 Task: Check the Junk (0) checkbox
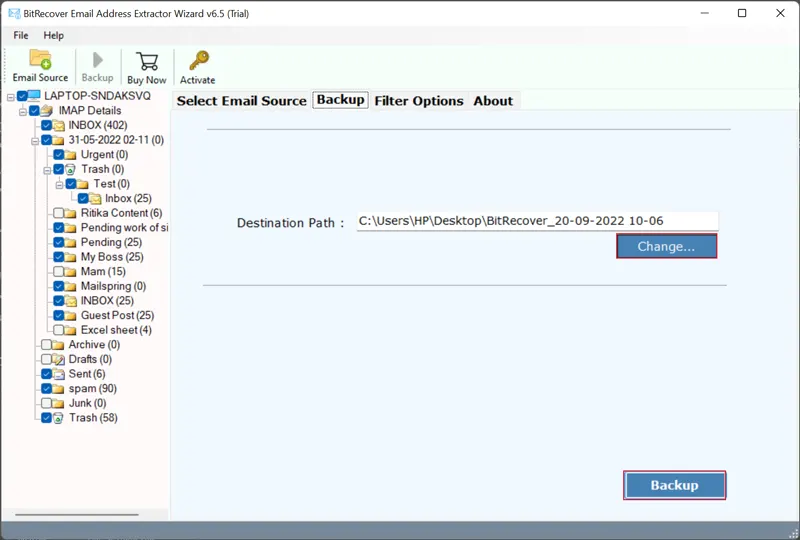[46, 403]
